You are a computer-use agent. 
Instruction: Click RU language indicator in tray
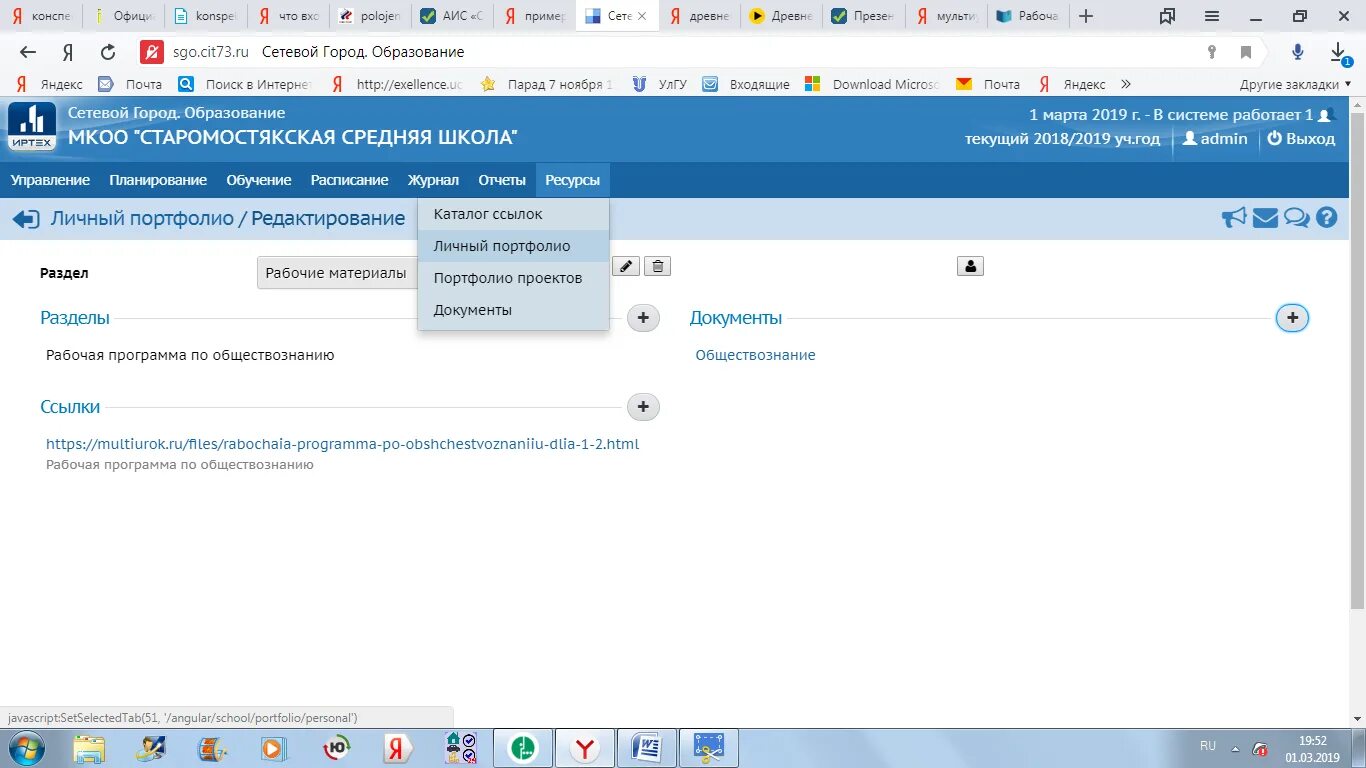pos(1208,746)
